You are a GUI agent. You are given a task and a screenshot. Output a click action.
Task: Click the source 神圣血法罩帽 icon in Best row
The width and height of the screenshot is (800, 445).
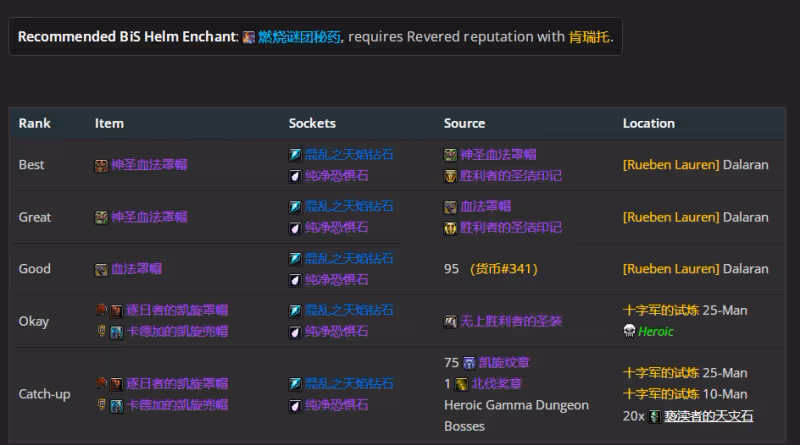pyautogui.click(x=450, y=155)
